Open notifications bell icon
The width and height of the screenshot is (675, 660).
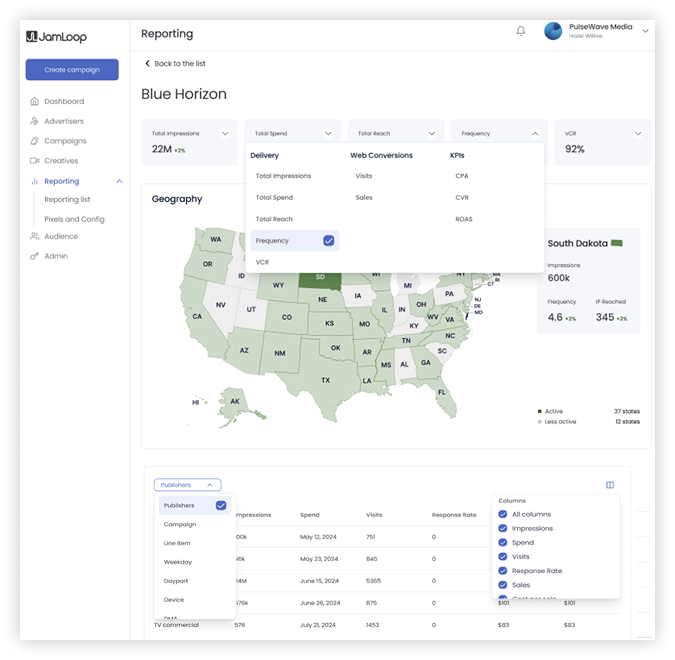pyautogui.click(x=520, y=31)
